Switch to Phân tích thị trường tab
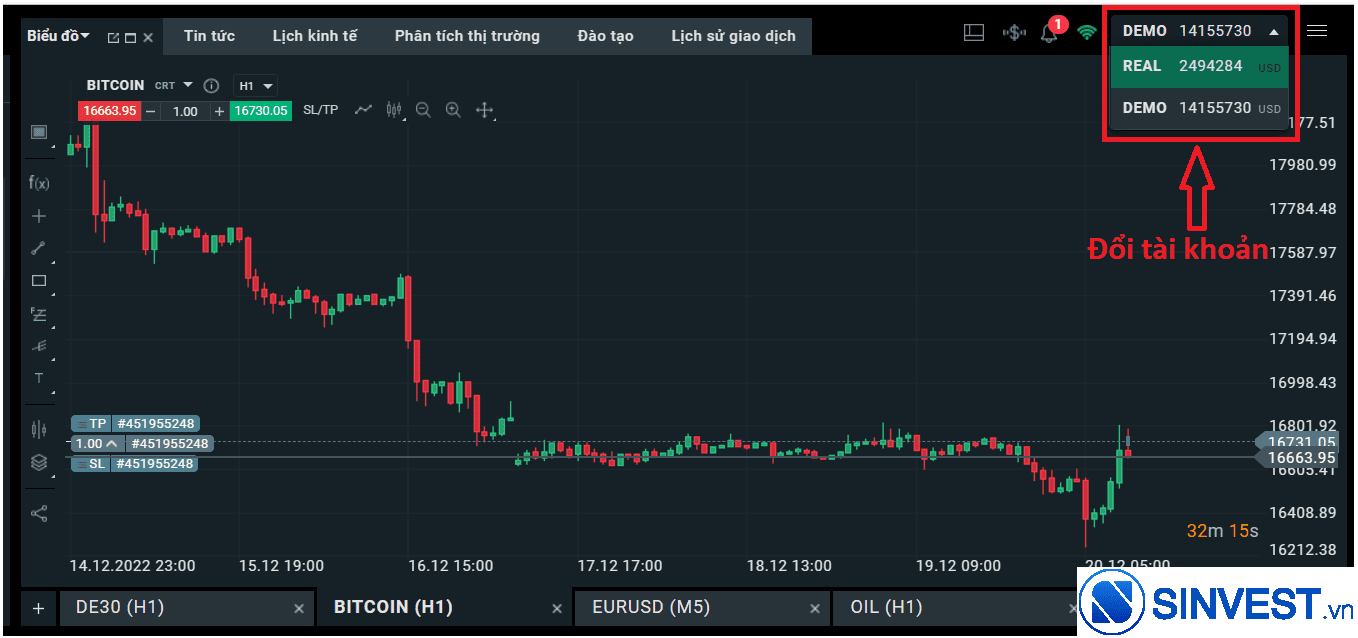 467,36
